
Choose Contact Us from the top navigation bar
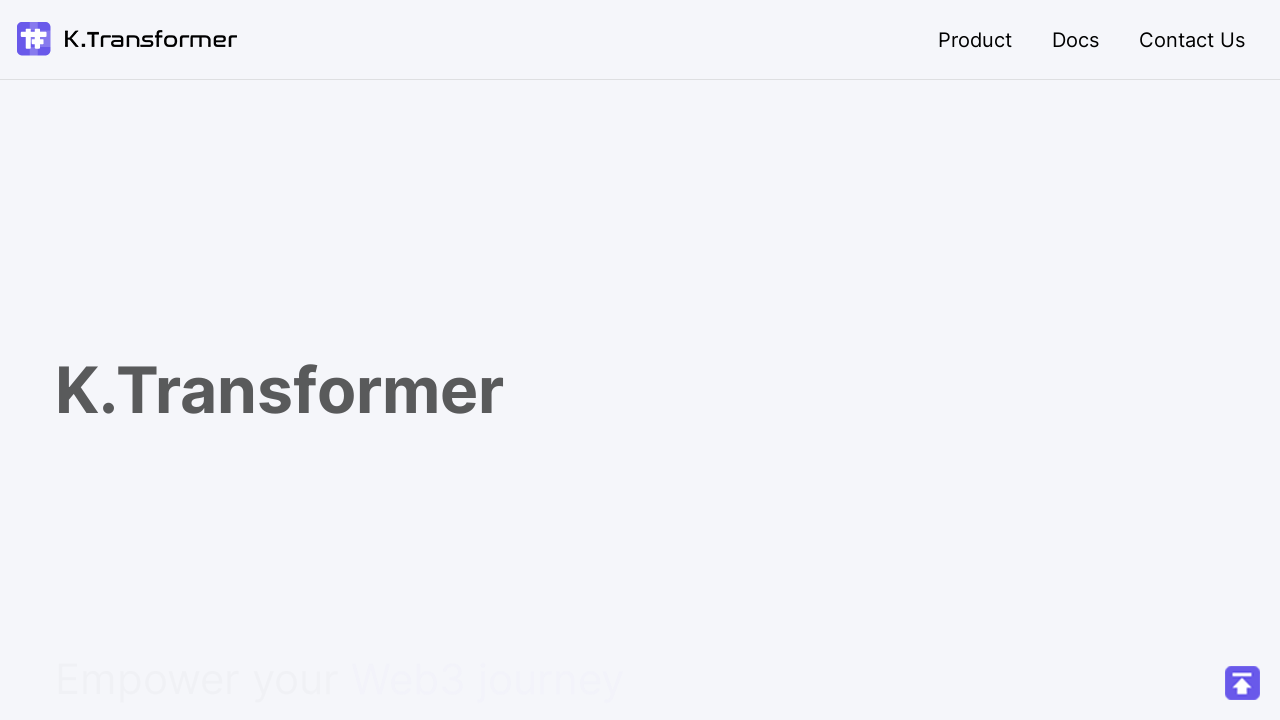click(x=1191, y=40)
